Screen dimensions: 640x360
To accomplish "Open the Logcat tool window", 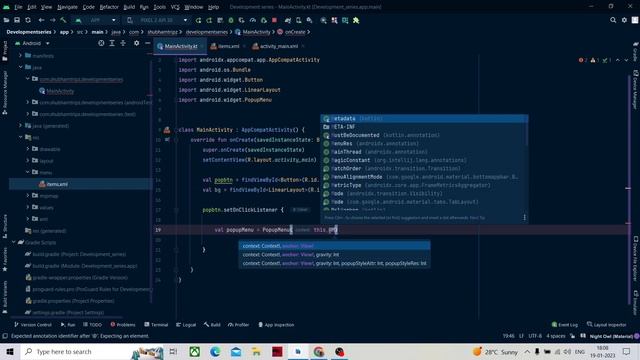I will pyautogui.click(x=186, y=325).
